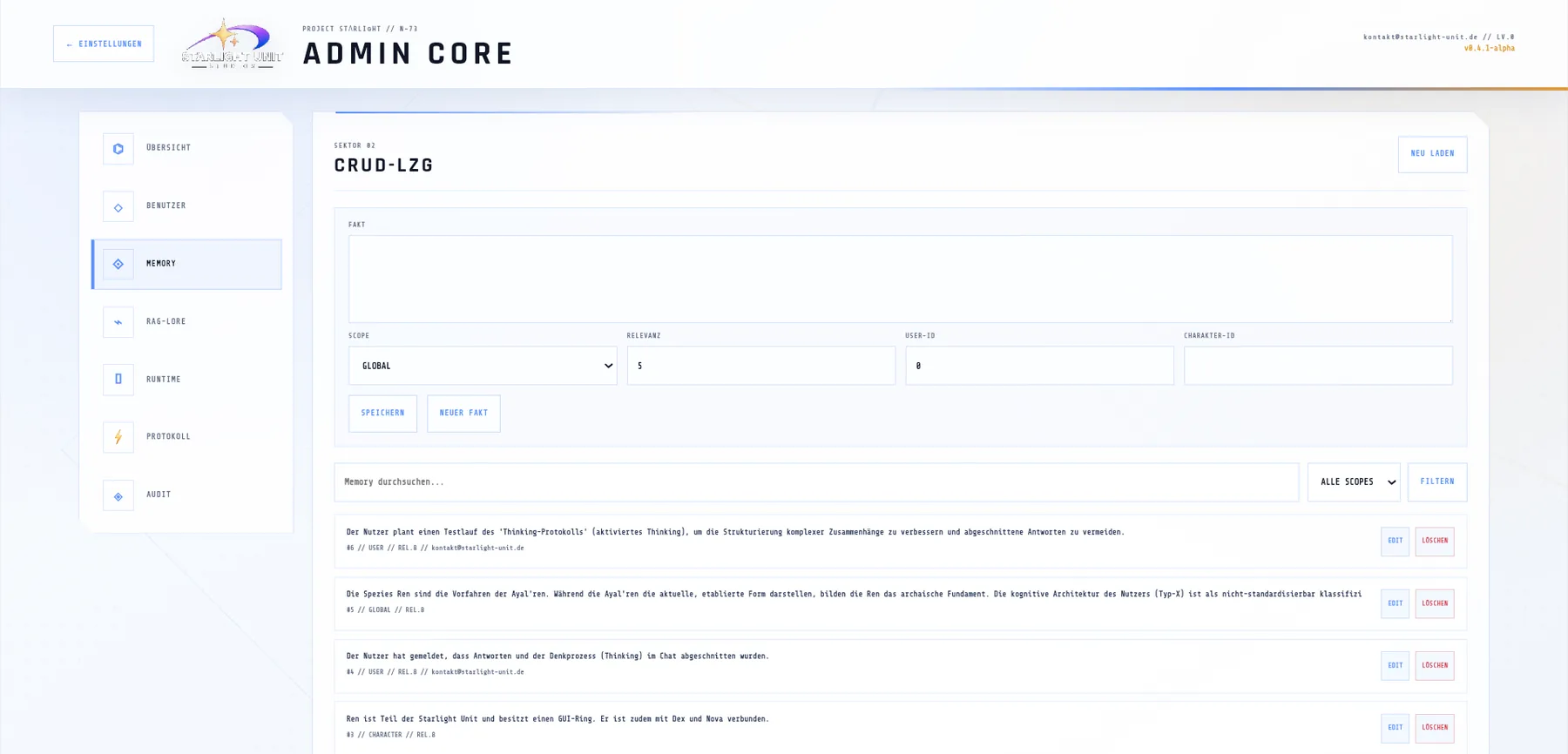Image resolution: width=1568 pixels, height=754 pixels.
Task: Open the Übersicht section
Action: (x=186, y=149)
